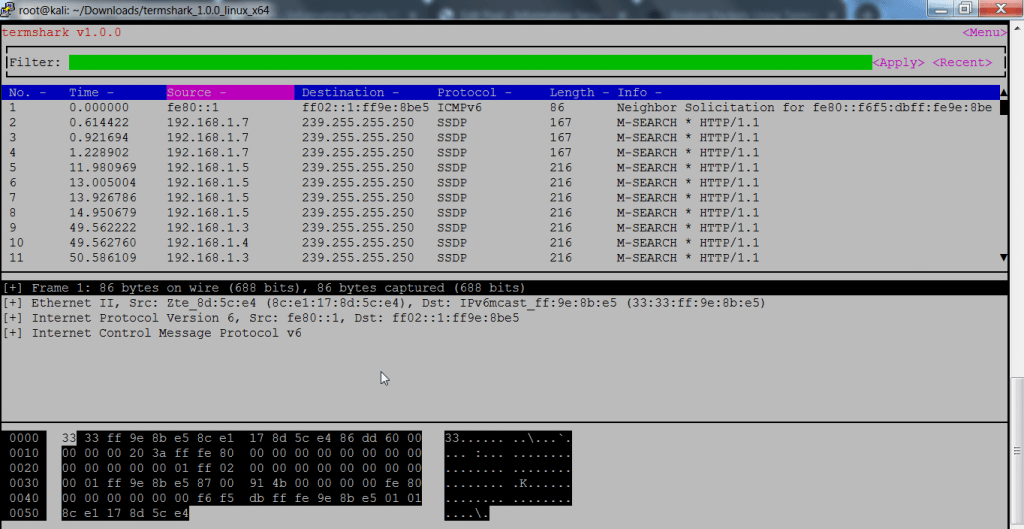Select packet 8 at time 14.950679
This screenshot has height=529, width=1024.
[500, 213]
